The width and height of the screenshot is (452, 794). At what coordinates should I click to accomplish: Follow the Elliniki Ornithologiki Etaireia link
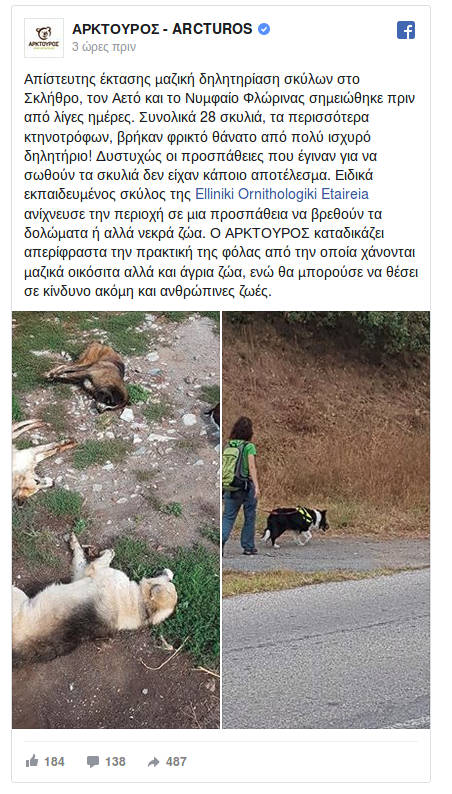[x=282, y=194]
